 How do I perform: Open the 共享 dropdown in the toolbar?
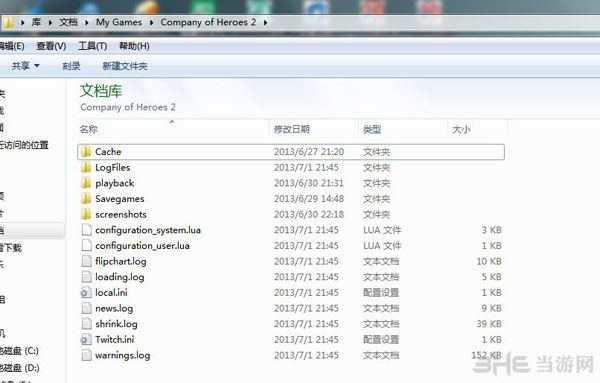25,66
